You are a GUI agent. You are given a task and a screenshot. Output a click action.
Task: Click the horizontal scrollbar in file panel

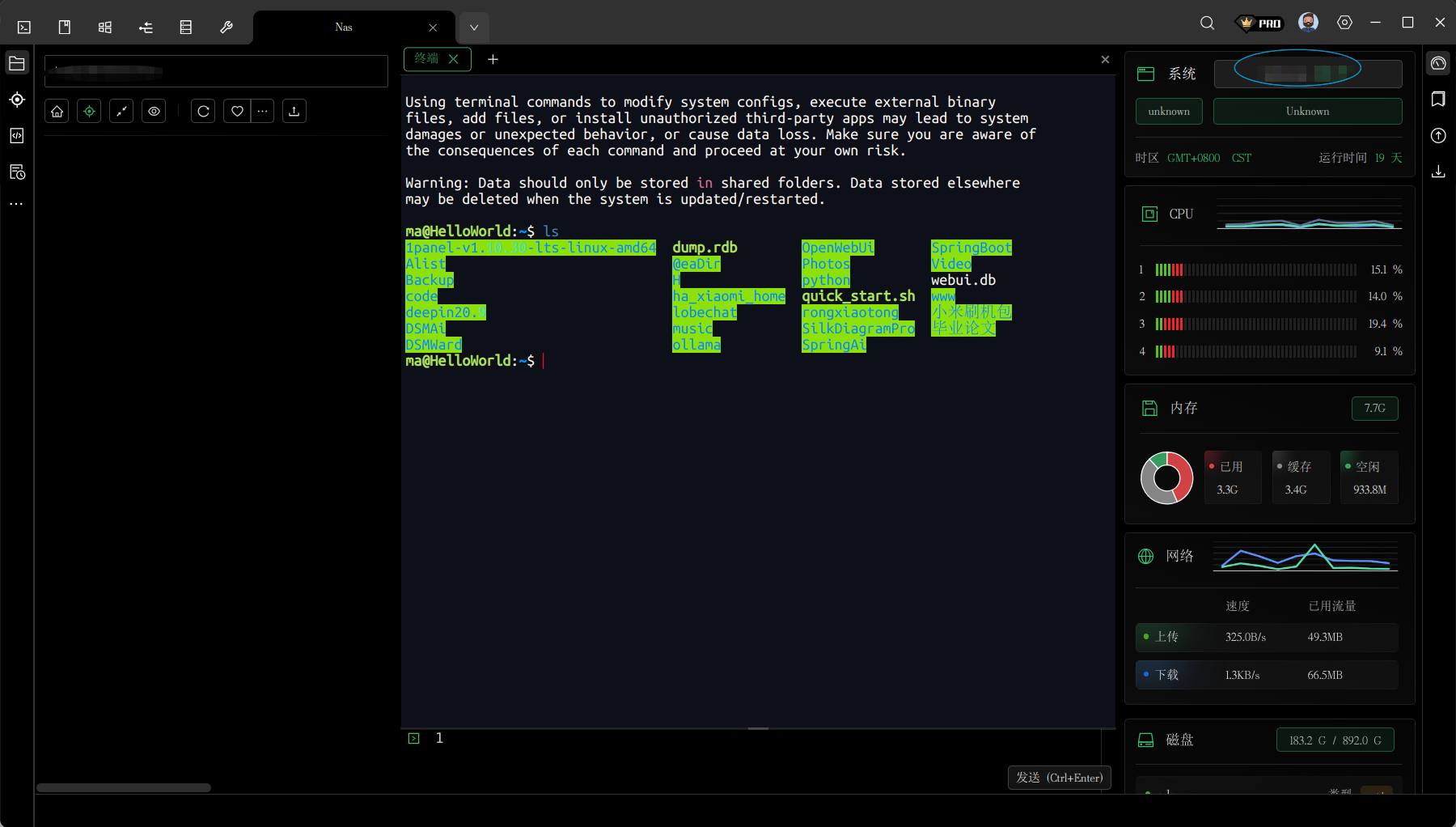(x=124, y=788)
